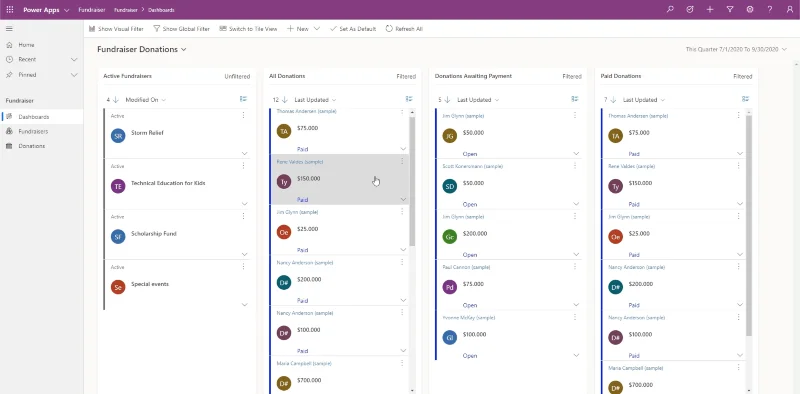
Task: Expand the Special events card chevron
Action: tap(244, 305)
